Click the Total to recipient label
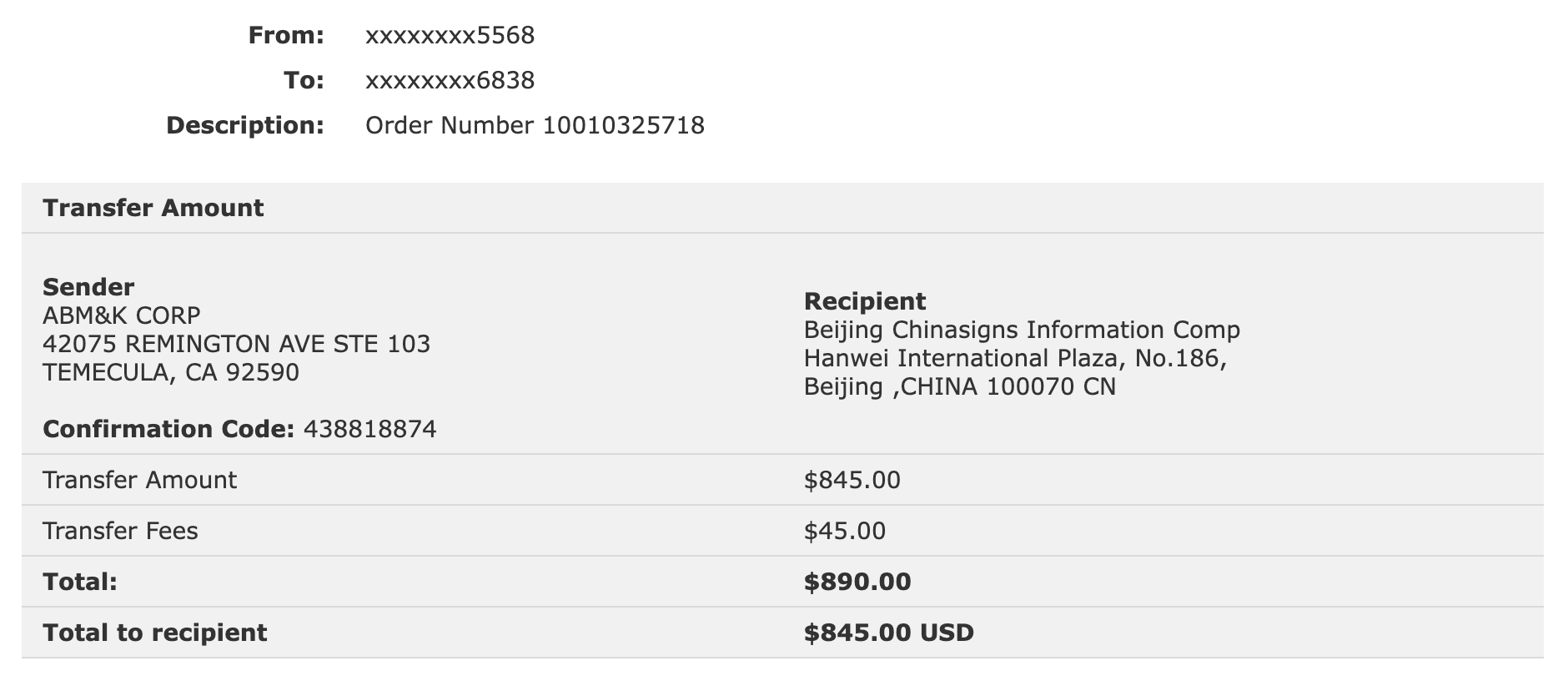 point(155,633)
